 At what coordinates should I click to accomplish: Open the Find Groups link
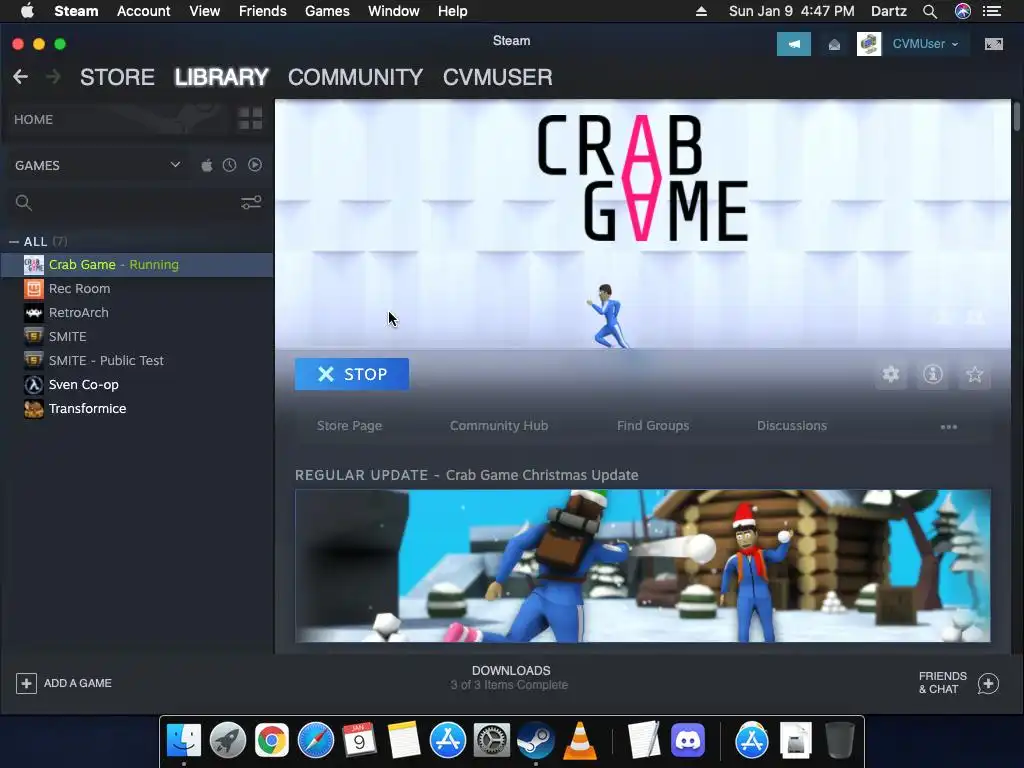coord(653,426)
